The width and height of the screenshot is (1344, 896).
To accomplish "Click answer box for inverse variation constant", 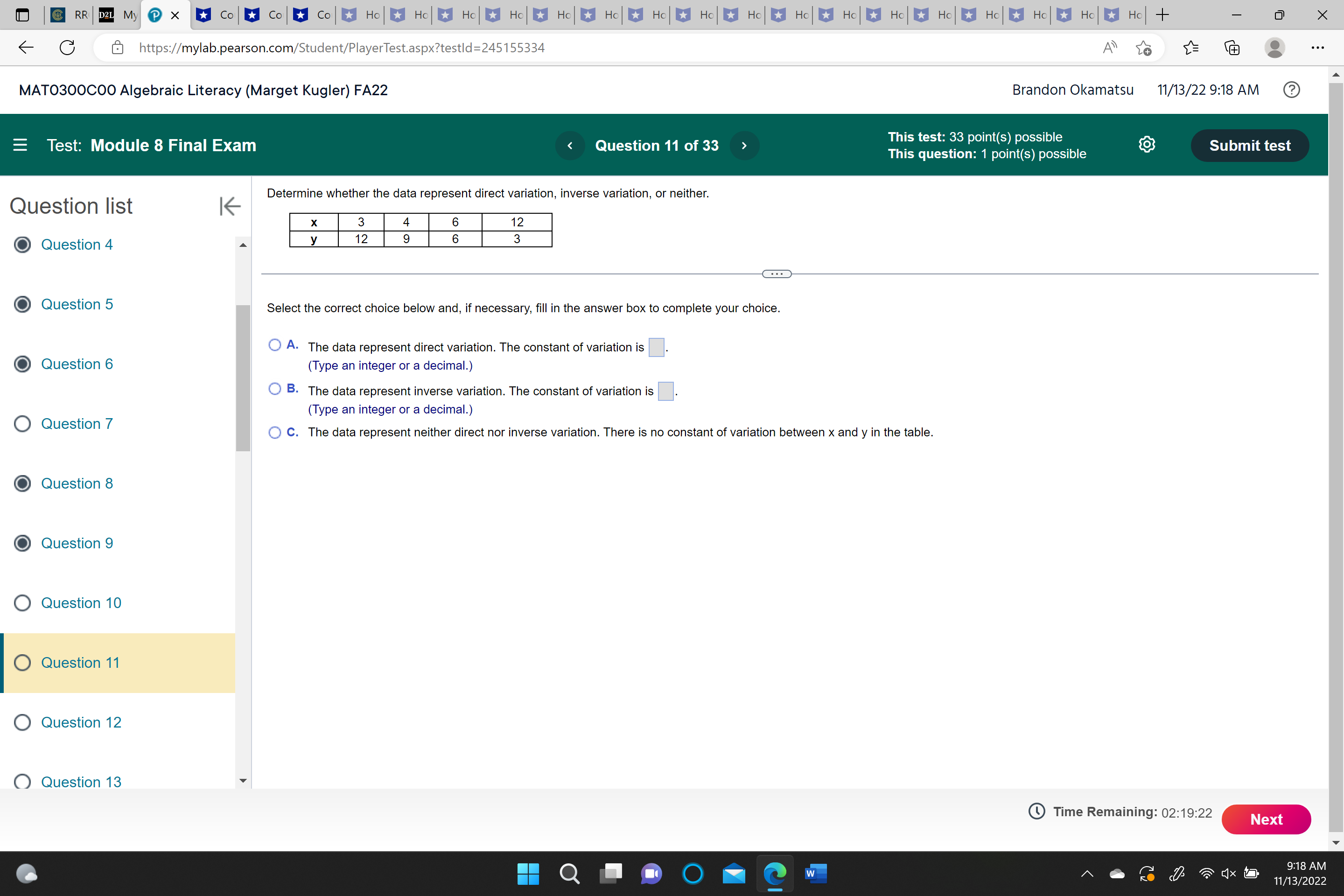I will point(666,392).
